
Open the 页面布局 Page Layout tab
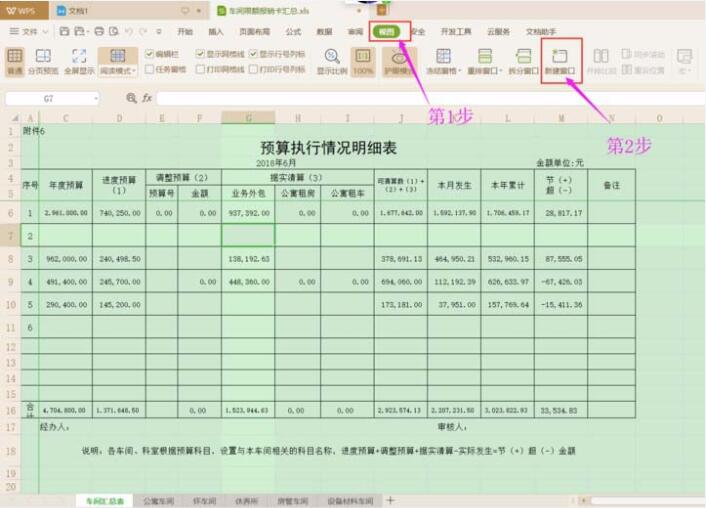254,32
